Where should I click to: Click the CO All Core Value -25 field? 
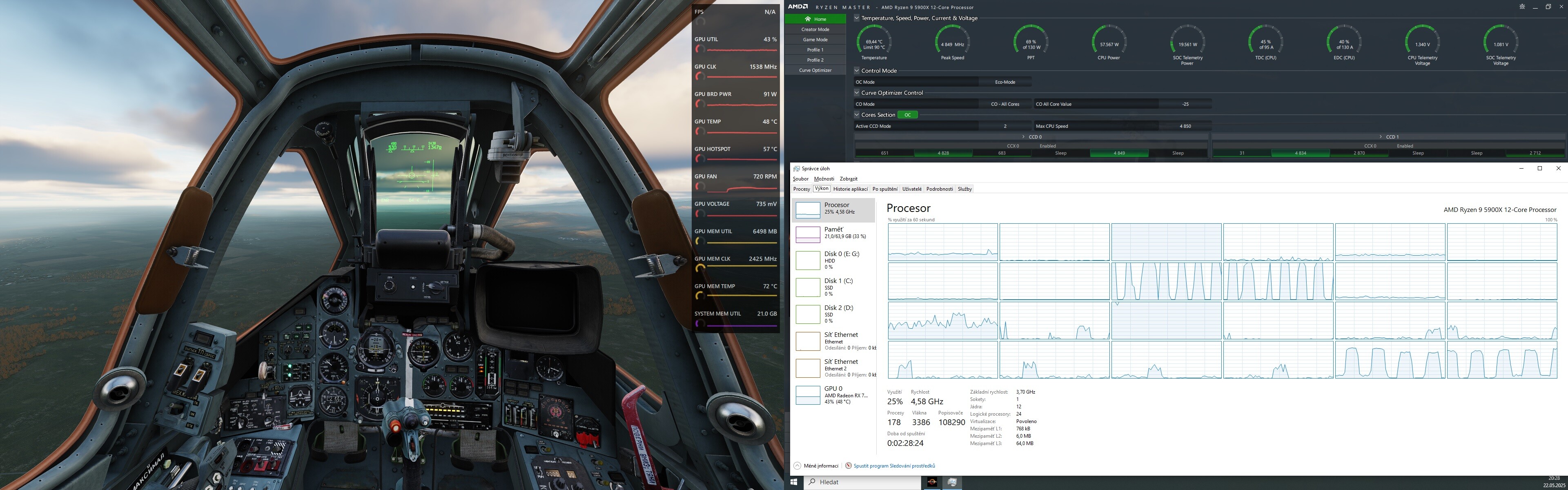coord(1185,104)
